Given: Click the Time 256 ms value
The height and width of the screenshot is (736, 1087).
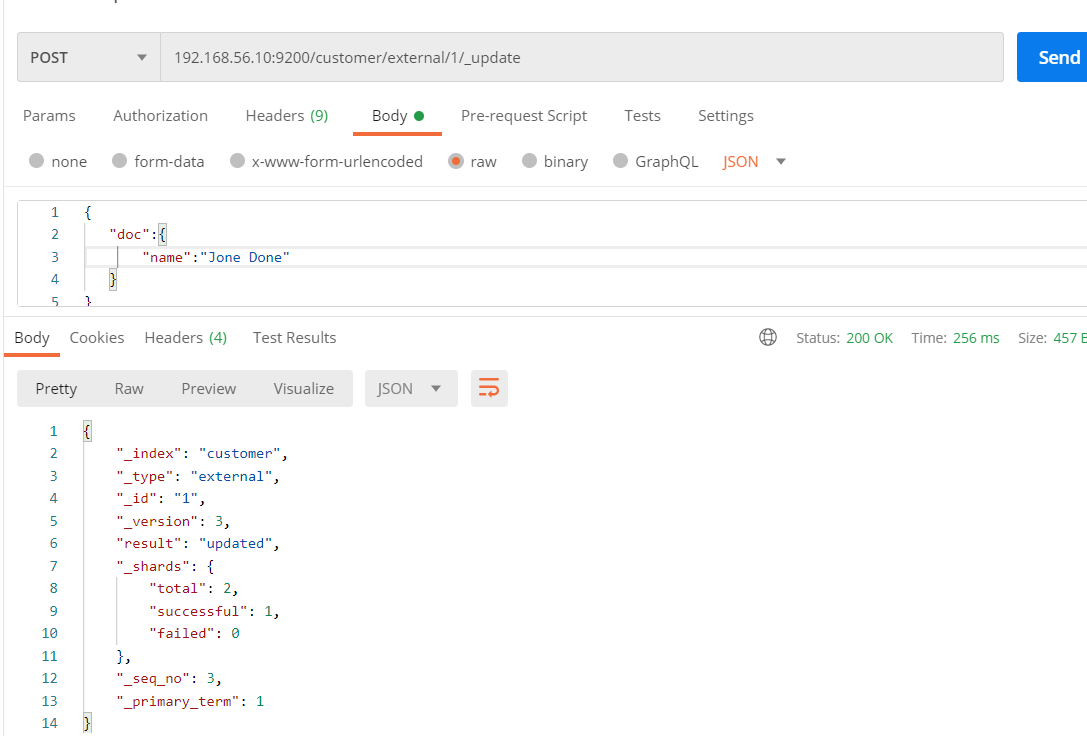Looking at the screenshot, I should pyautogui.click(x=955, y=338).
